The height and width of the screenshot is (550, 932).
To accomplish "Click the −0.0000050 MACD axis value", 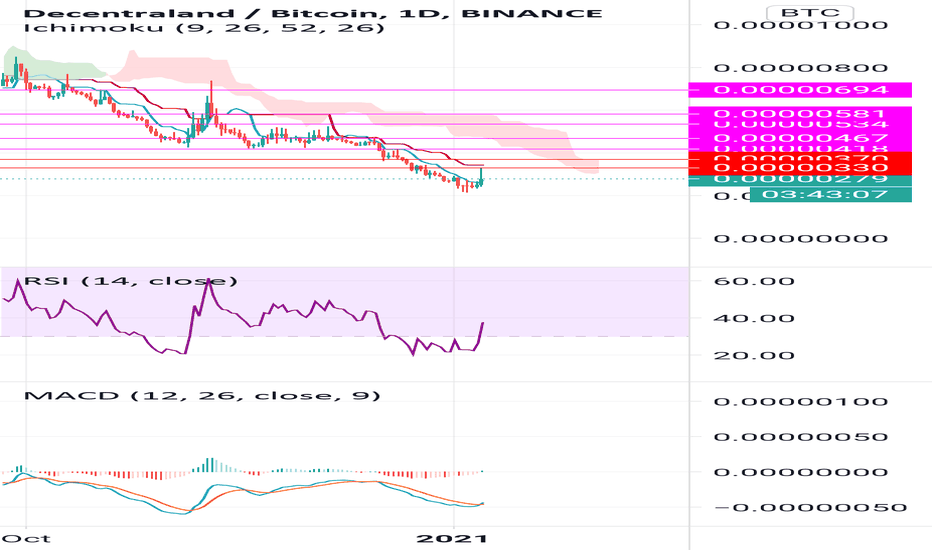I will click(810, 507).
